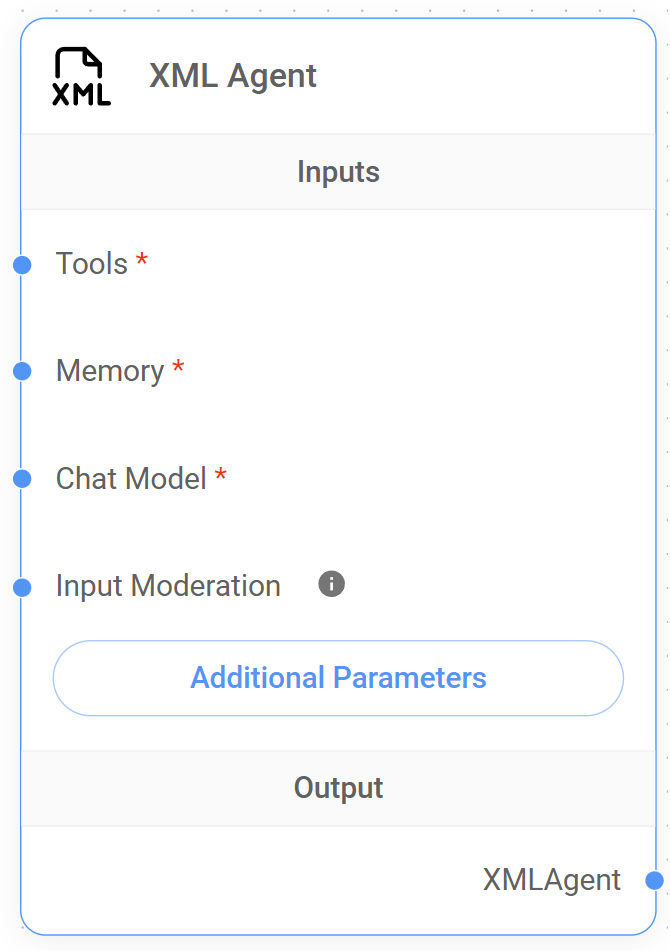Viewport: 670px width, 951px height.
Task: Click the Tools input label
Action: [x=92, y=264]
